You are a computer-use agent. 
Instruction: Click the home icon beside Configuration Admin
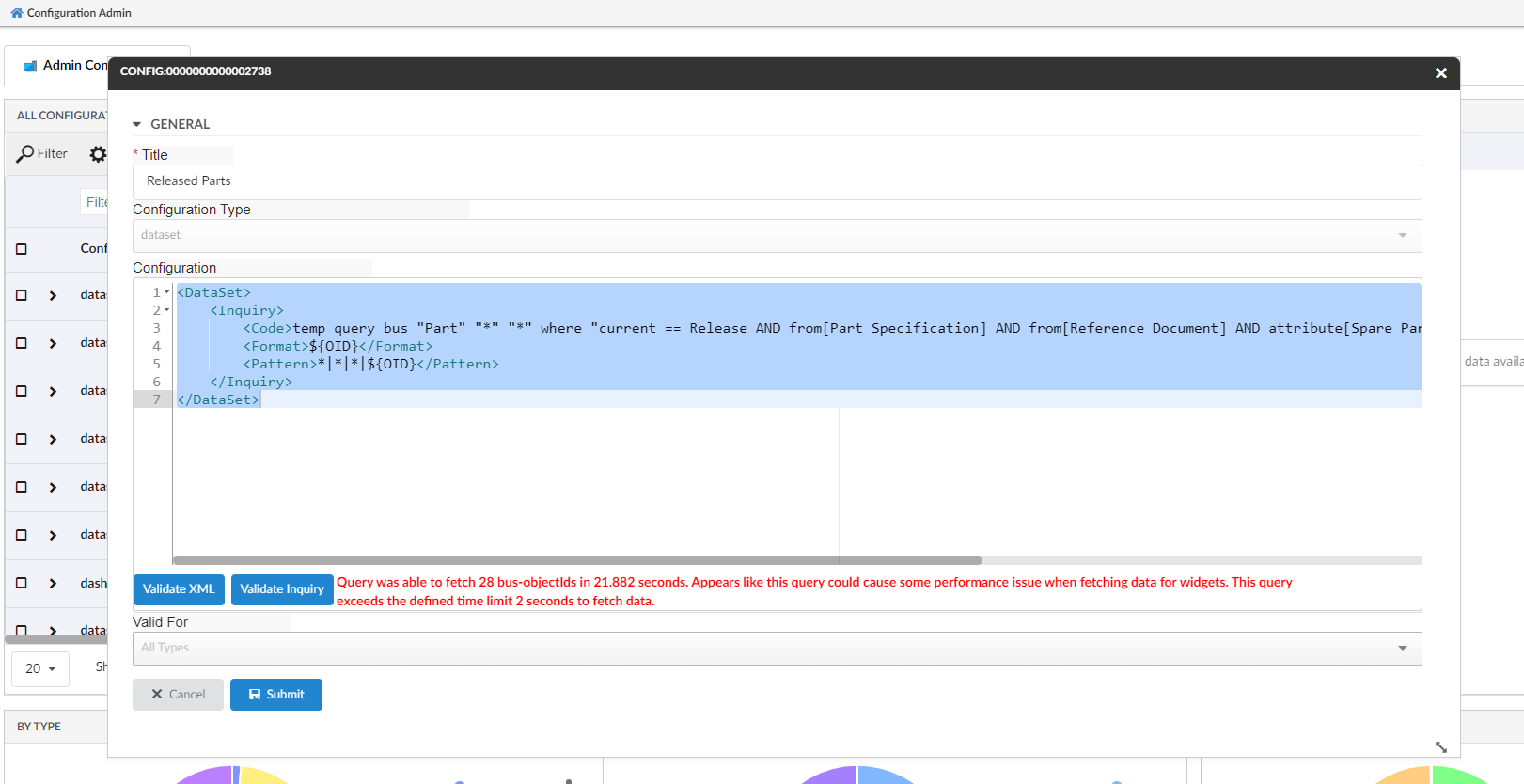16,13
